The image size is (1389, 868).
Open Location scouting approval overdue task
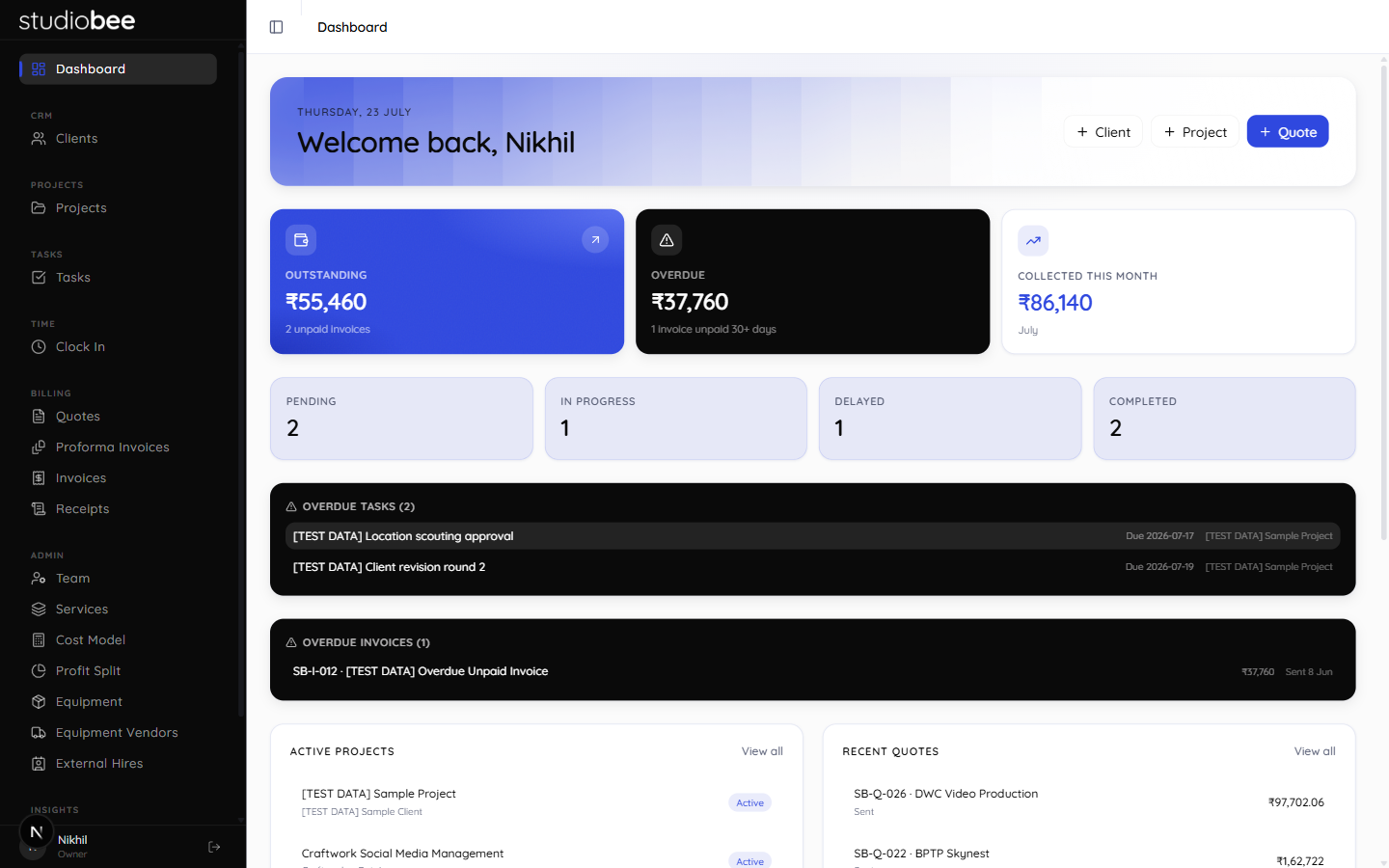[812, 536]
